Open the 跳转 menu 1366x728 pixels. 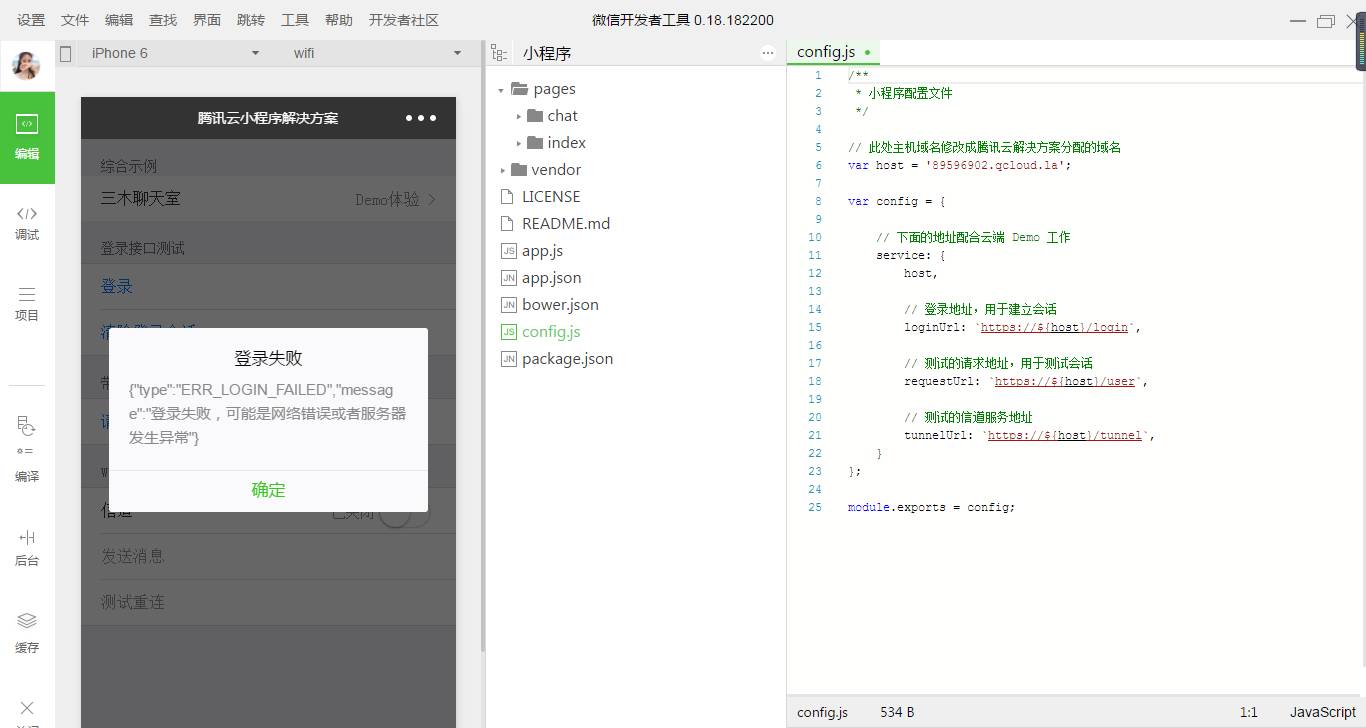[x=251, y=20]
